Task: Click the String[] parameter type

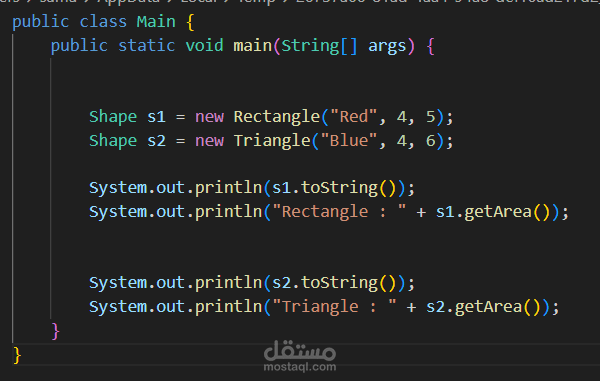Action: point(320,46)
